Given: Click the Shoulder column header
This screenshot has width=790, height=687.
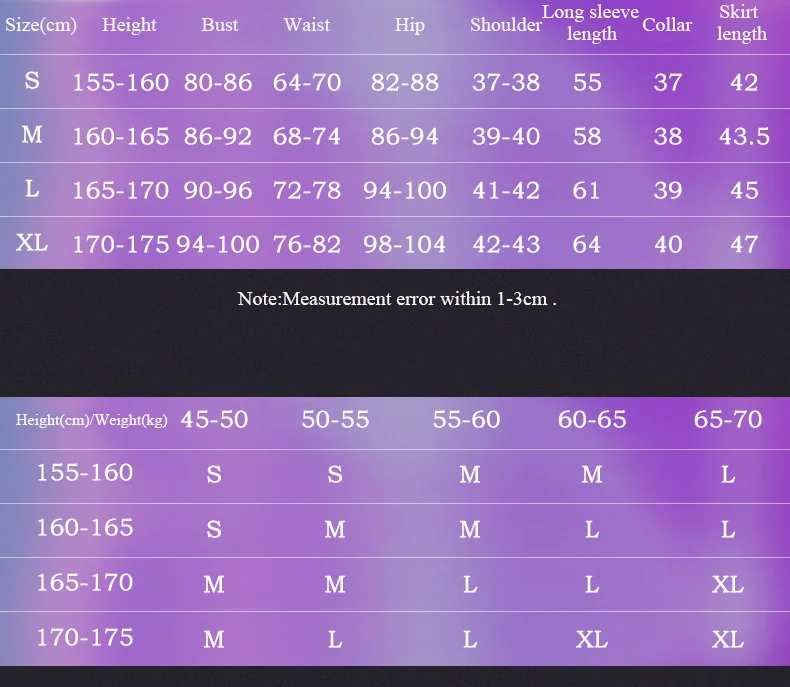Looking at the screenshot, I should (x=506, y=25).
